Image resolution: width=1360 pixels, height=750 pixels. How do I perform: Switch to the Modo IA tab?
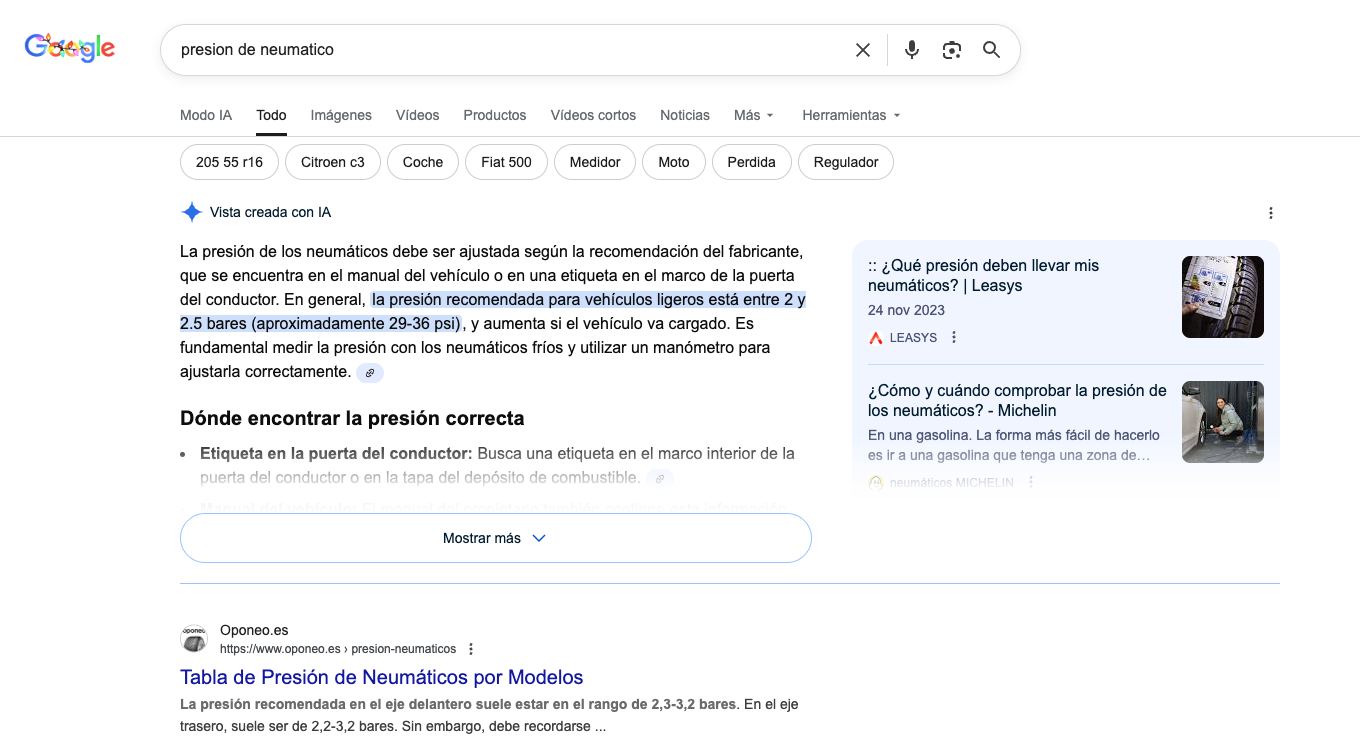(x=206, y=115)
